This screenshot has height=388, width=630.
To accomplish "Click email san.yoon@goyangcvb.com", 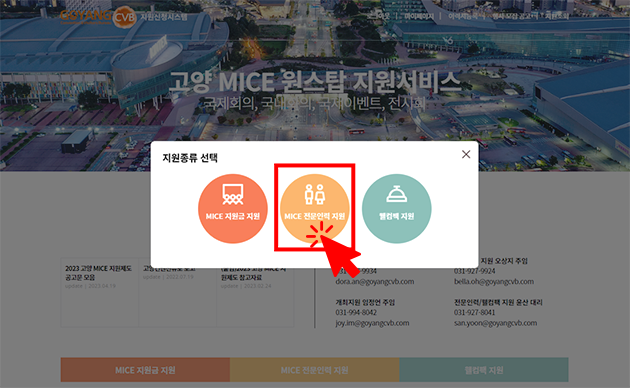I will pyautogui.click(x=495, y=323).
